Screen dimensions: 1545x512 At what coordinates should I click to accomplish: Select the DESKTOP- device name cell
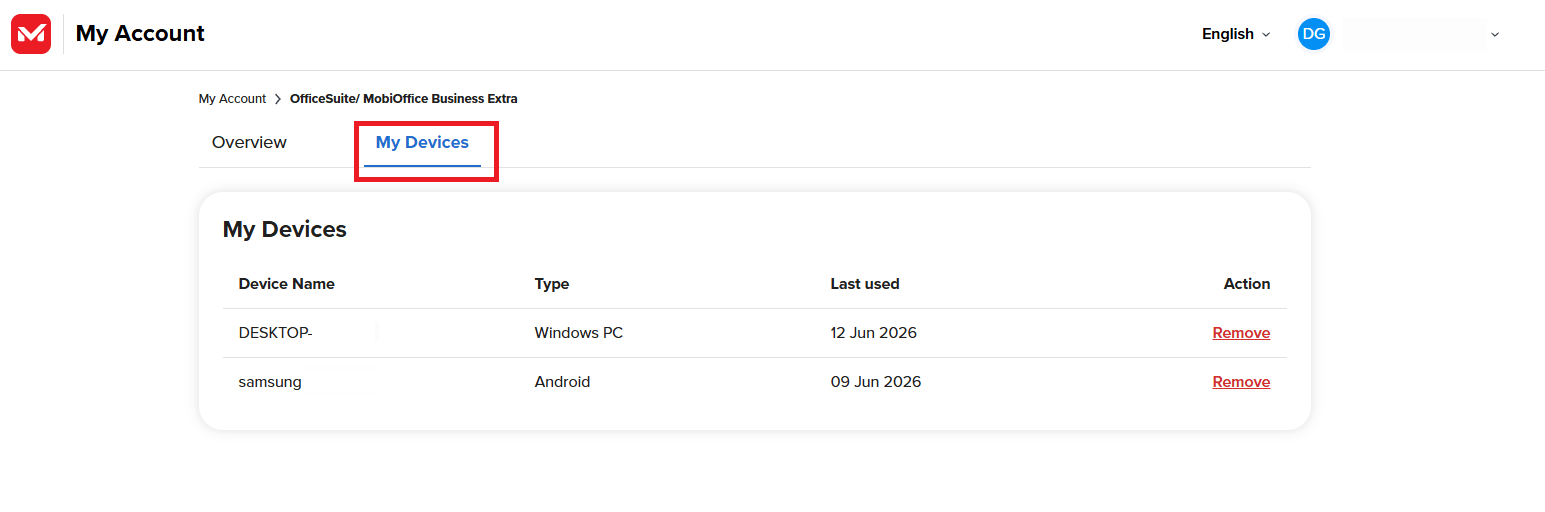276,333
